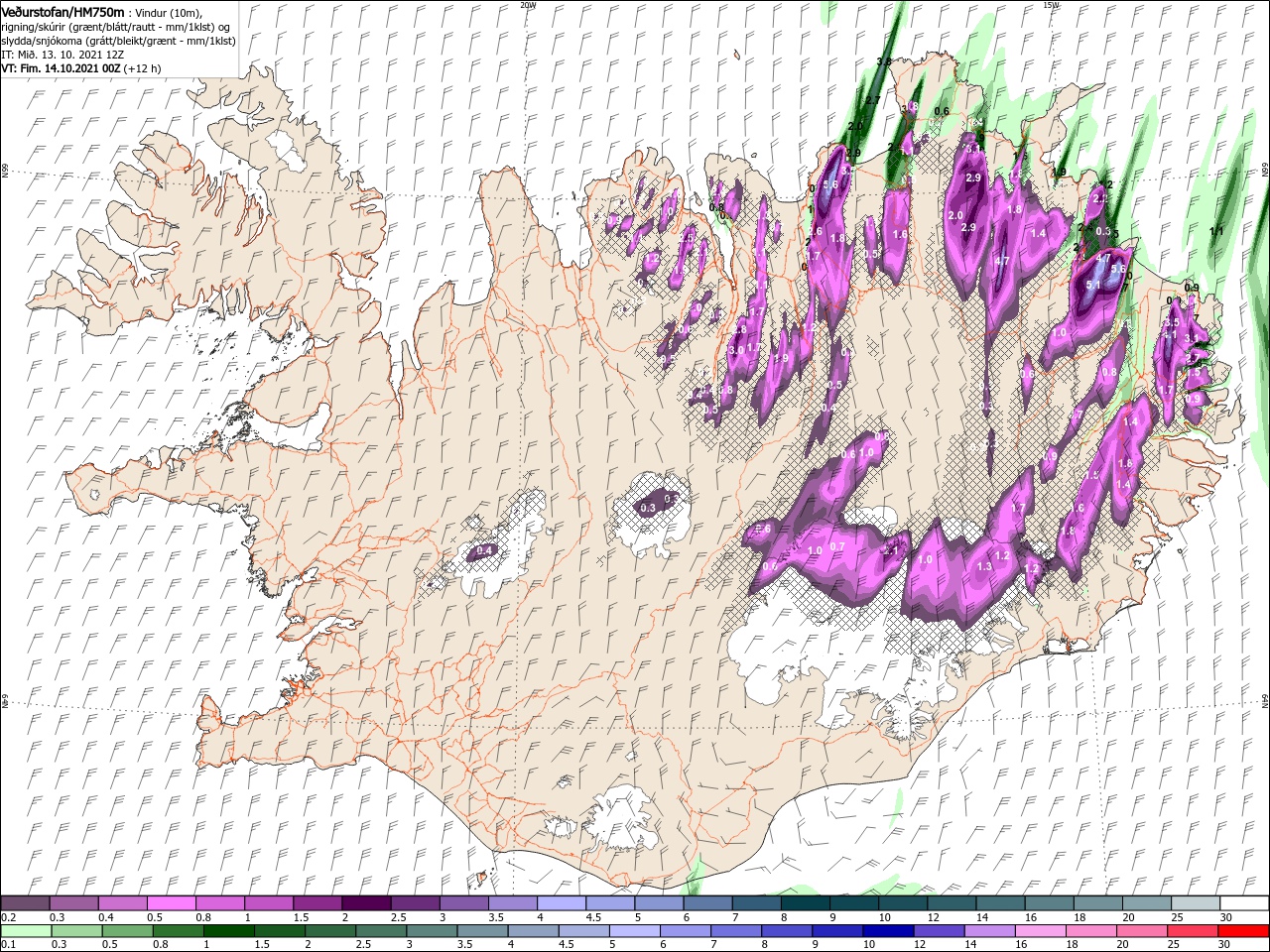This screenshot has height=952, width=1270.
Task: Pick the bright red swatch after 30 on rain scale
Action: click(1243, 931)
